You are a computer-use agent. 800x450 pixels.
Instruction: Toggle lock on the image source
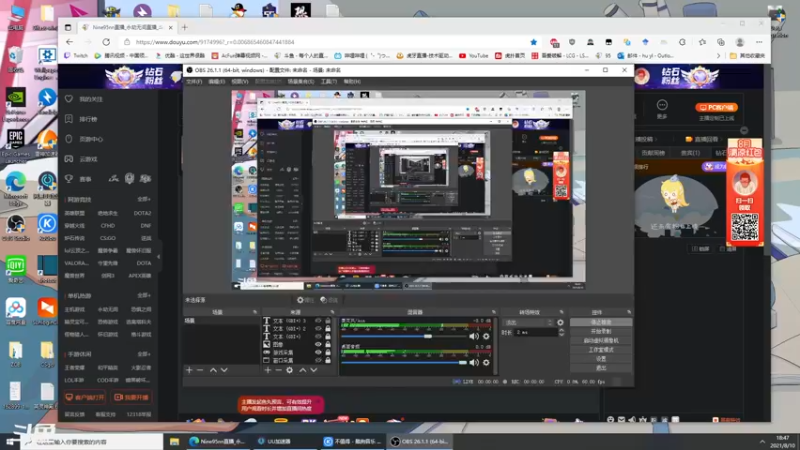pyautogui.click(x=328, y=344)
